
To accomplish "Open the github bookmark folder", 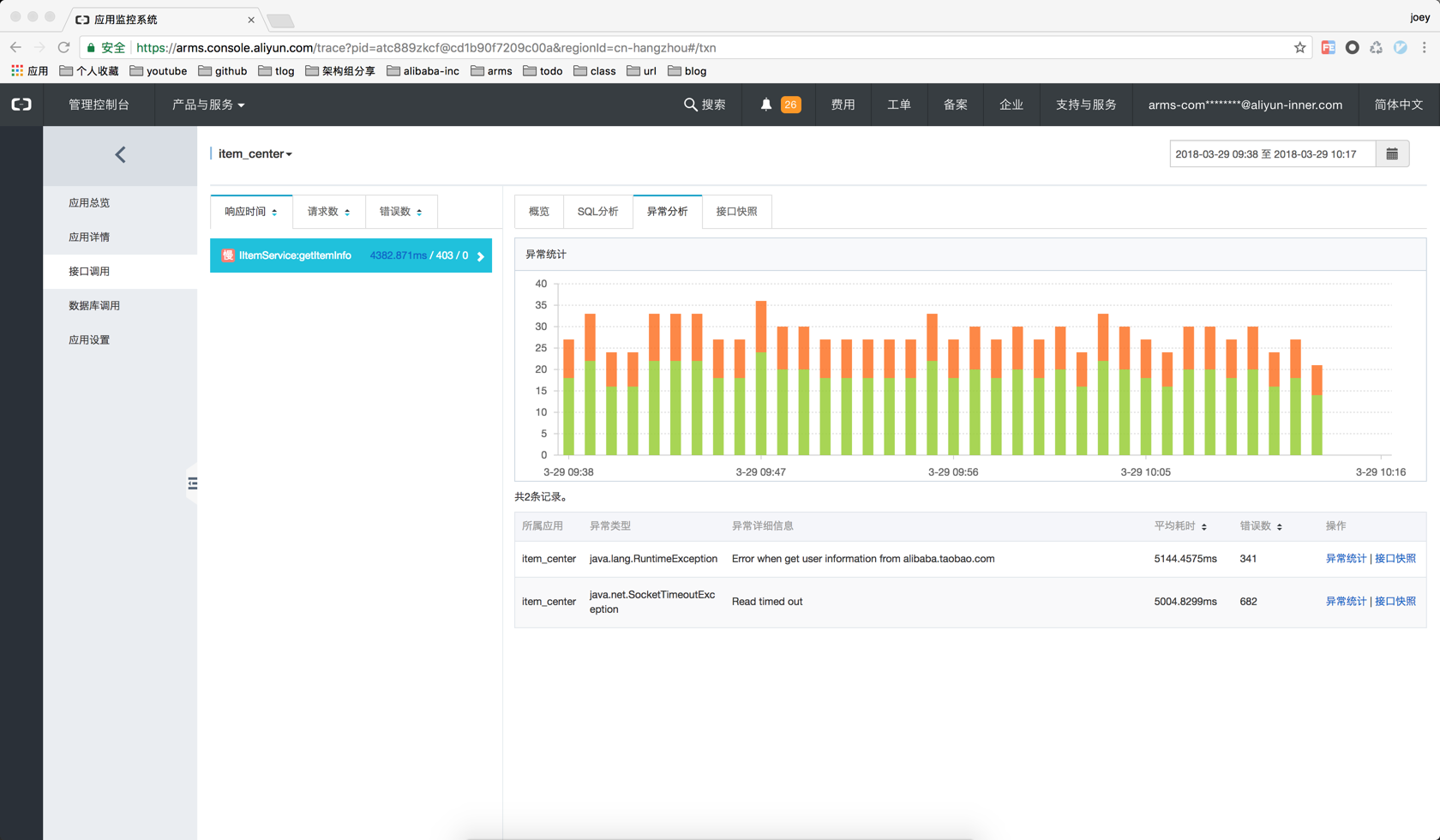I will click(222, 71).
